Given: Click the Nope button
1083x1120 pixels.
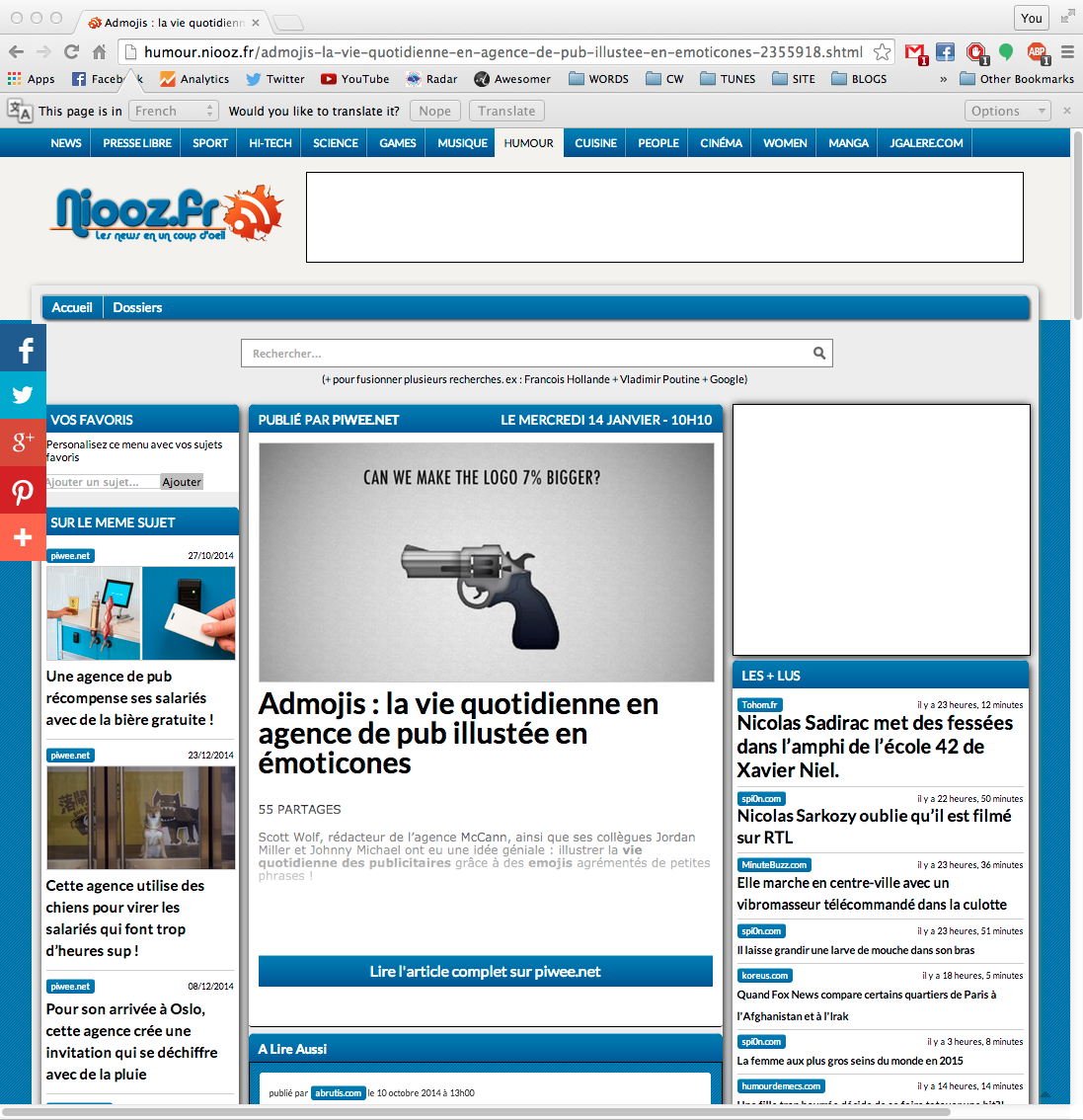Looking at the screenshot, I should point(434,111).
